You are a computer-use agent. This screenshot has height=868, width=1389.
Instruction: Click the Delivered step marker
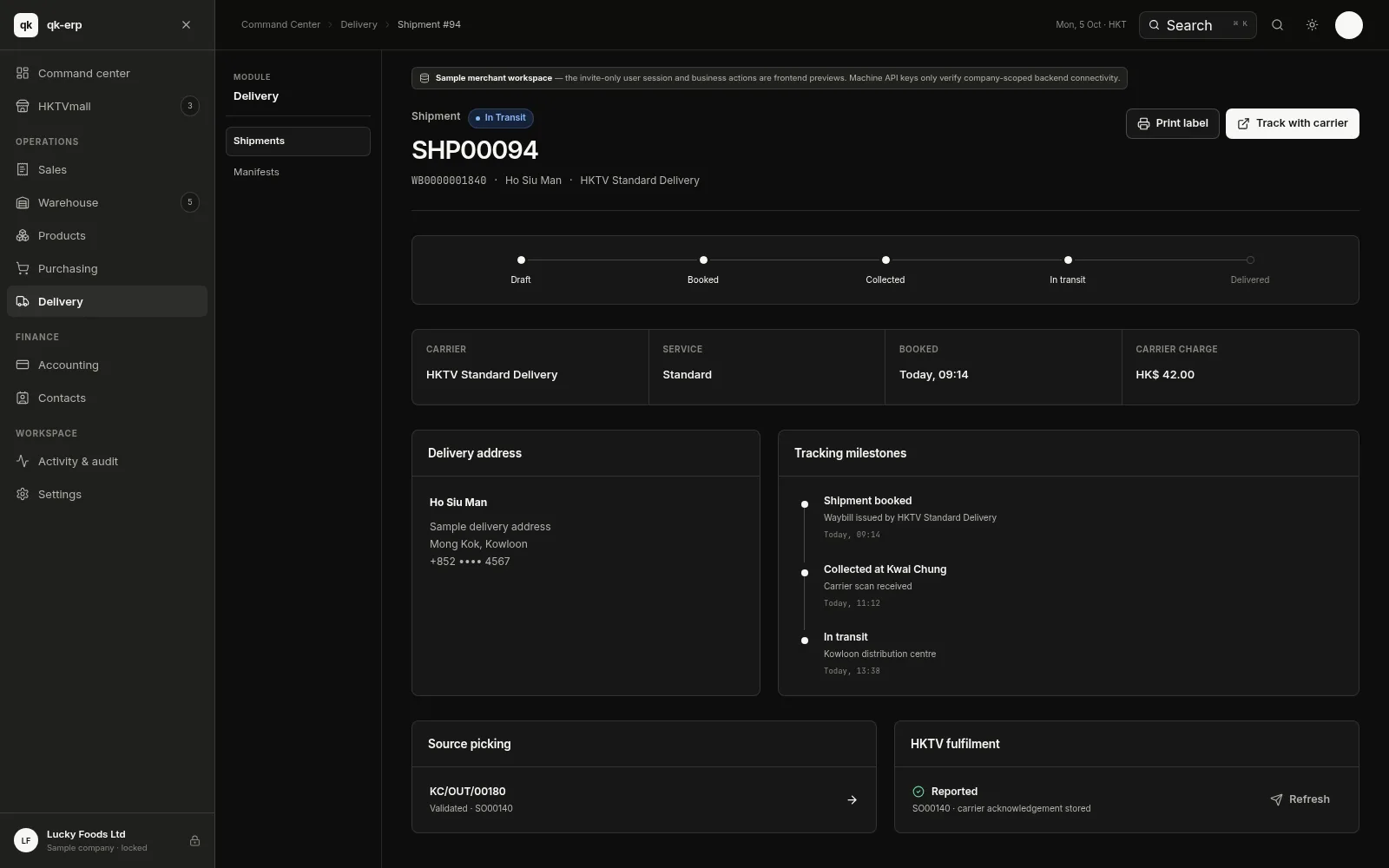tap(1250, 260)
